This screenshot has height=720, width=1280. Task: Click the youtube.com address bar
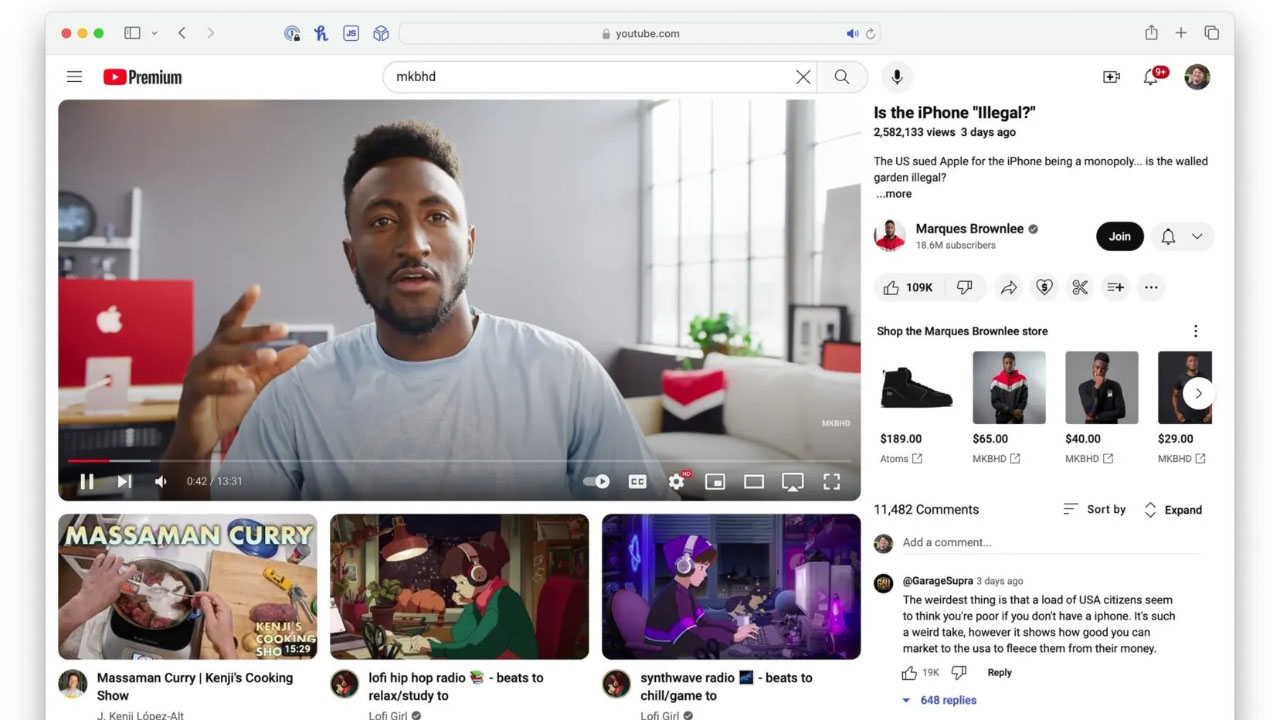640,33
